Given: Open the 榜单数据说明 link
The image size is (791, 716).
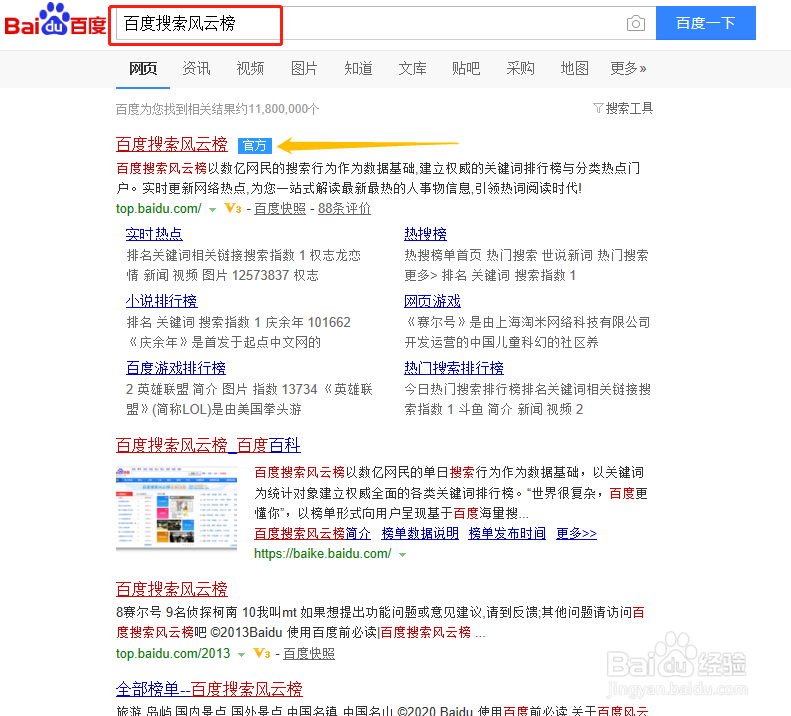Looking at the screenshot, I should click(420, 533).
